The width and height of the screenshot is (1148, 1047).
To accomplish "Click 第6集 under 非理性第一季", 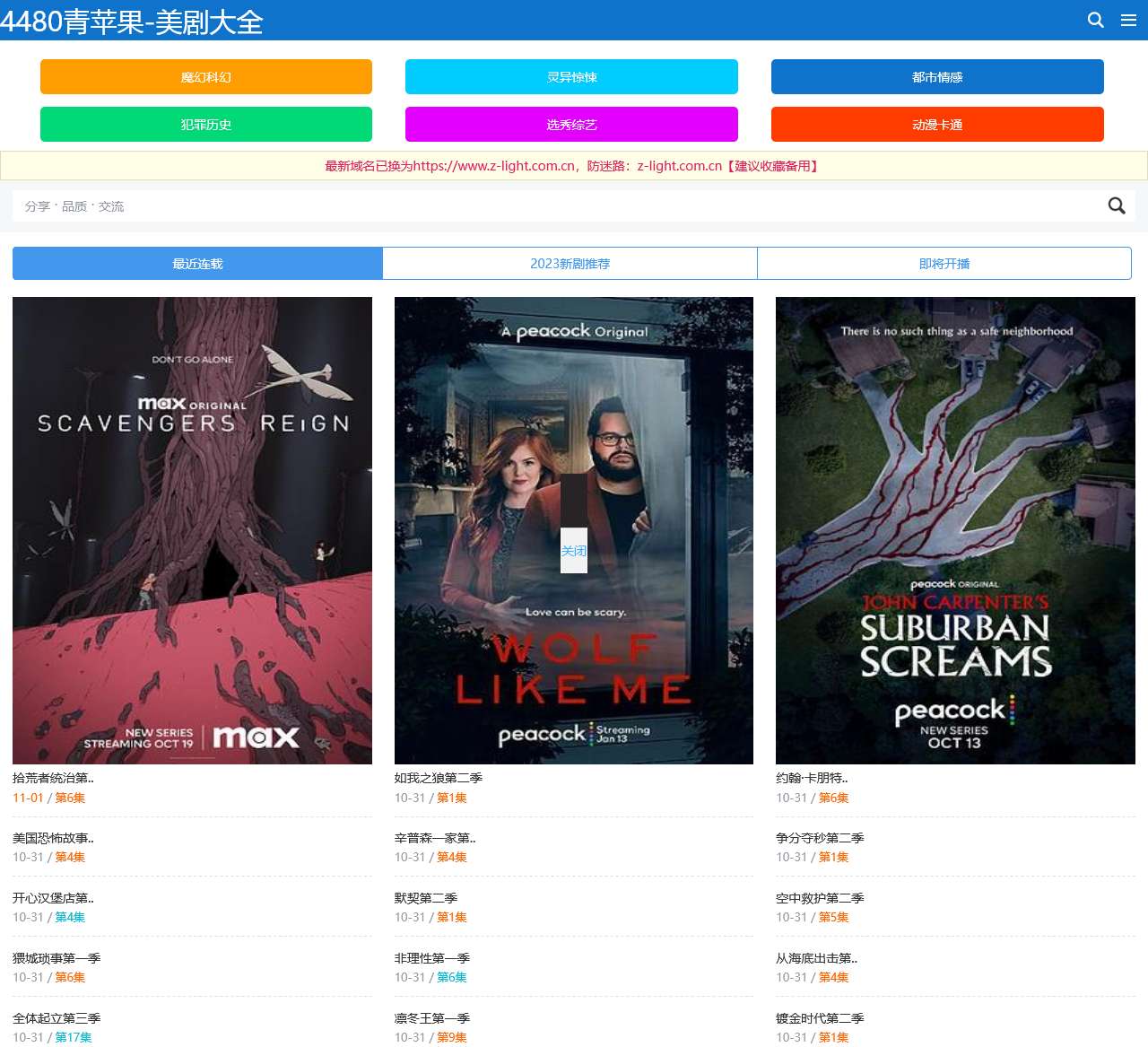I will tap(452, 977).
